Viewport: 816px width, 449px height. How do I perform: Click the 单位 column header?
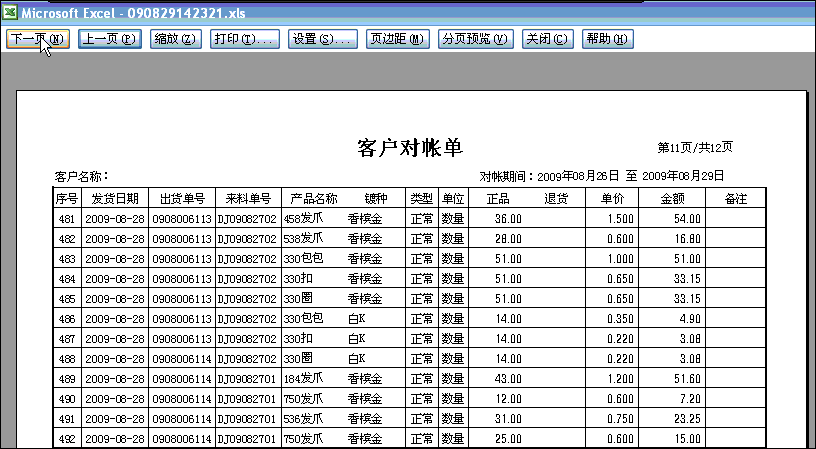click(453, 198)
